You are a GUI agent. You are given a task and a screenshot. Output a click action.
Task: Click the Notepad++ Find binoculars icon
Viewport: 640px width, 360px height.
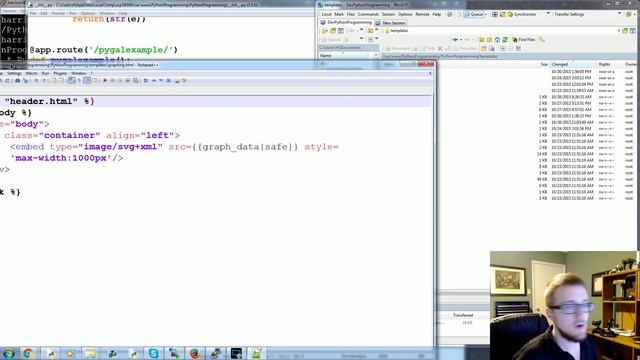[x=18, y=80]
